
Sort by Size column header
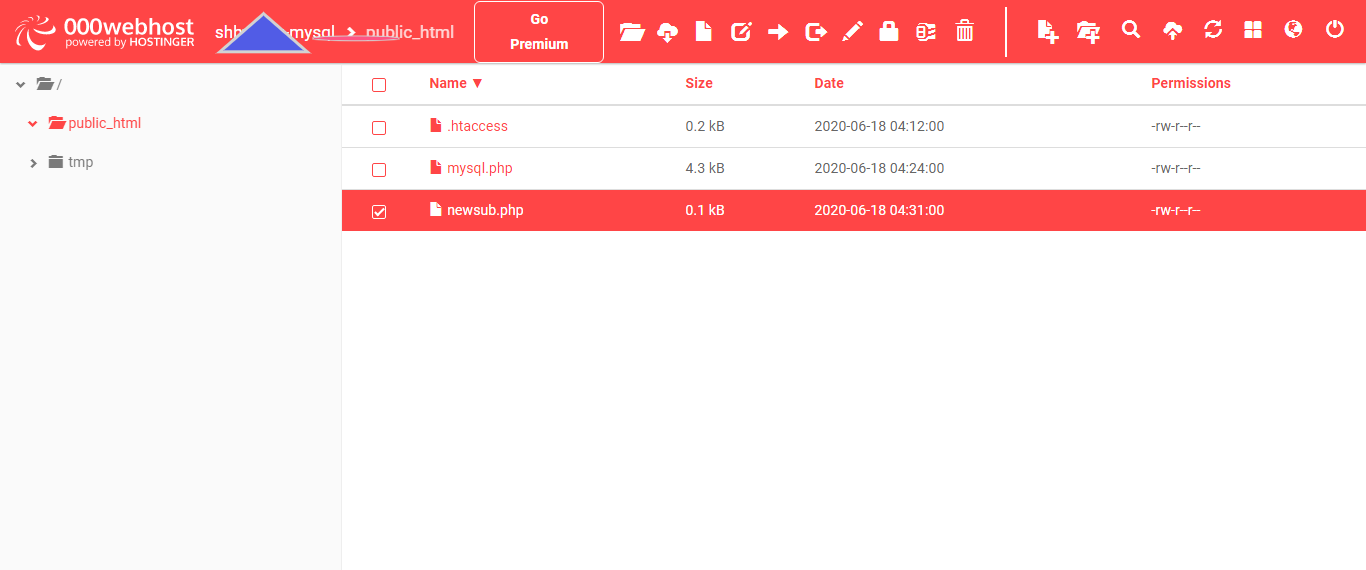699,83
